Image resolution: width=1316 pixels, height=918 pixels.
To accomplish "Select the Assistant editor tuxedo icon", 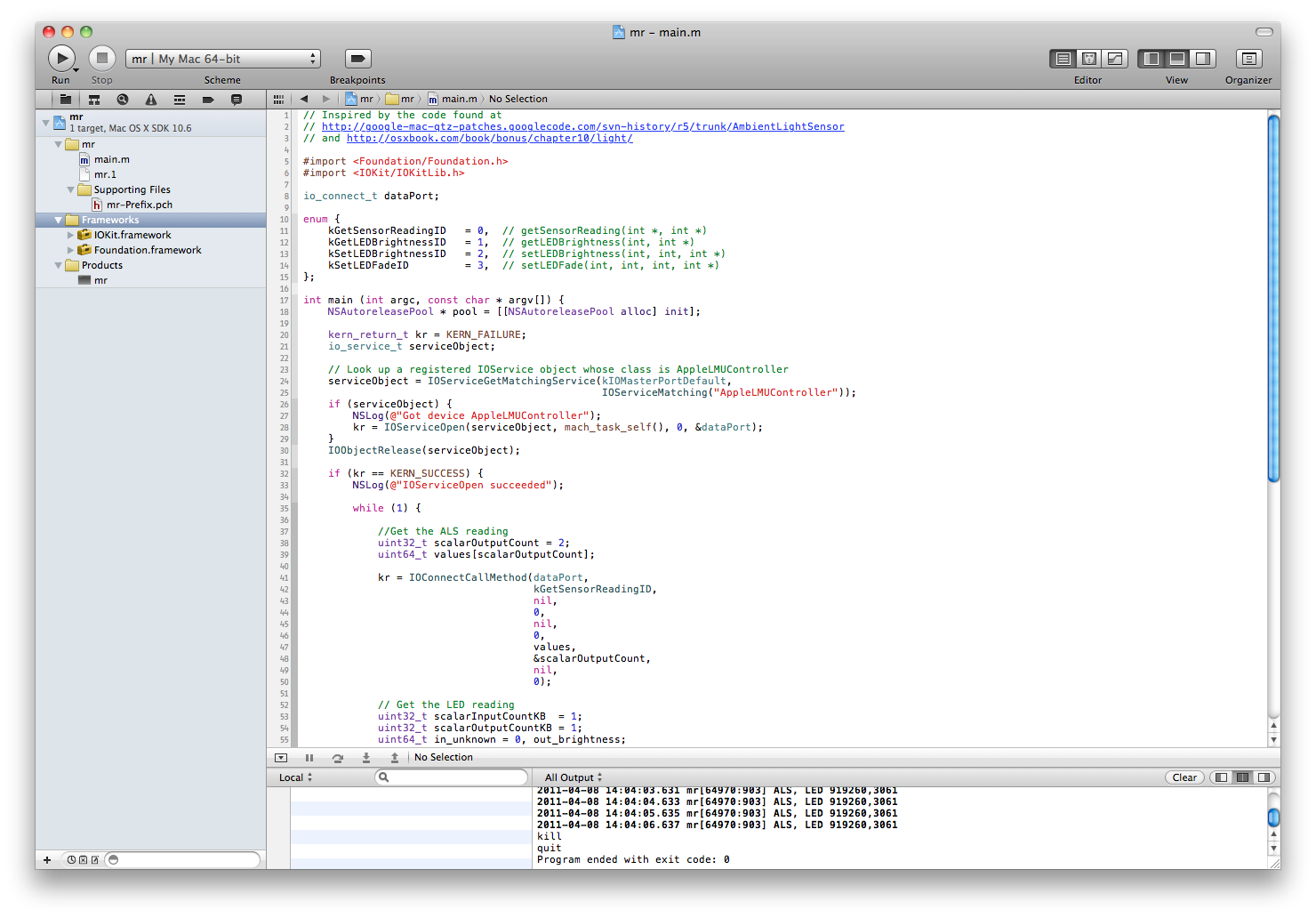I will pyautogui.click(x=1088, y=59).
